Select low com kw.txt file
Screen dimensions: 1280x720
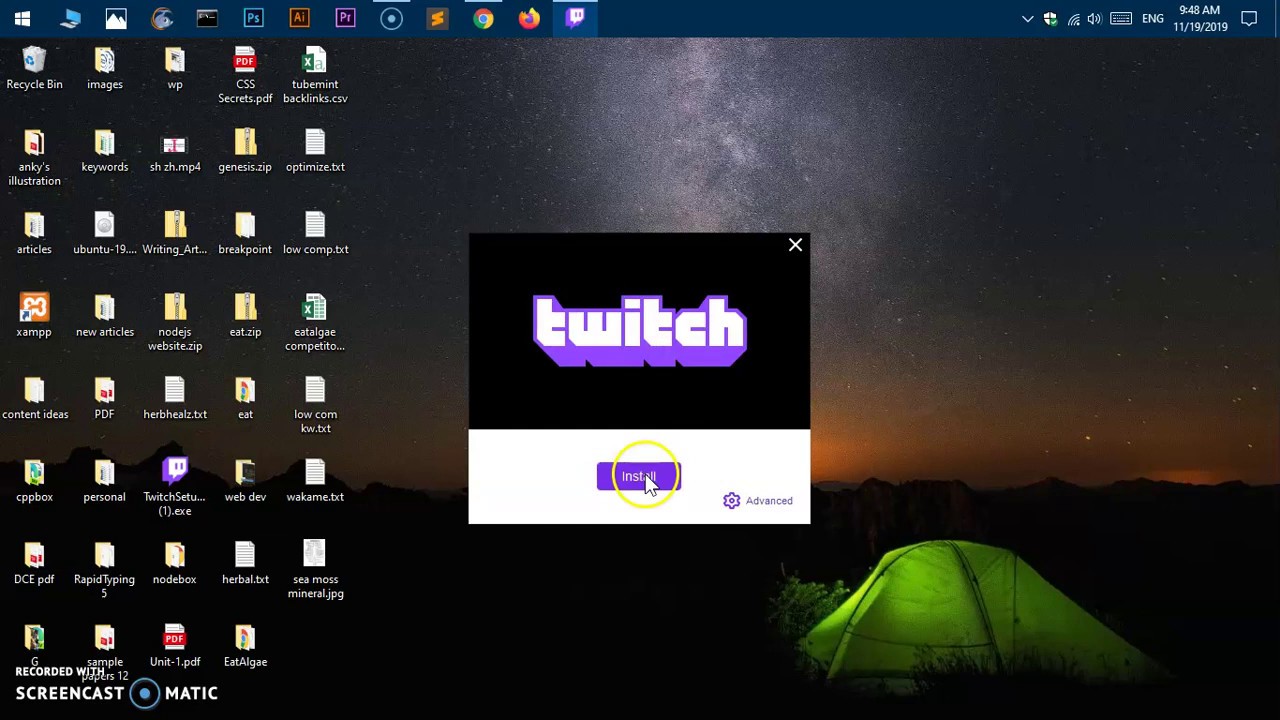[x=315, y=405]
